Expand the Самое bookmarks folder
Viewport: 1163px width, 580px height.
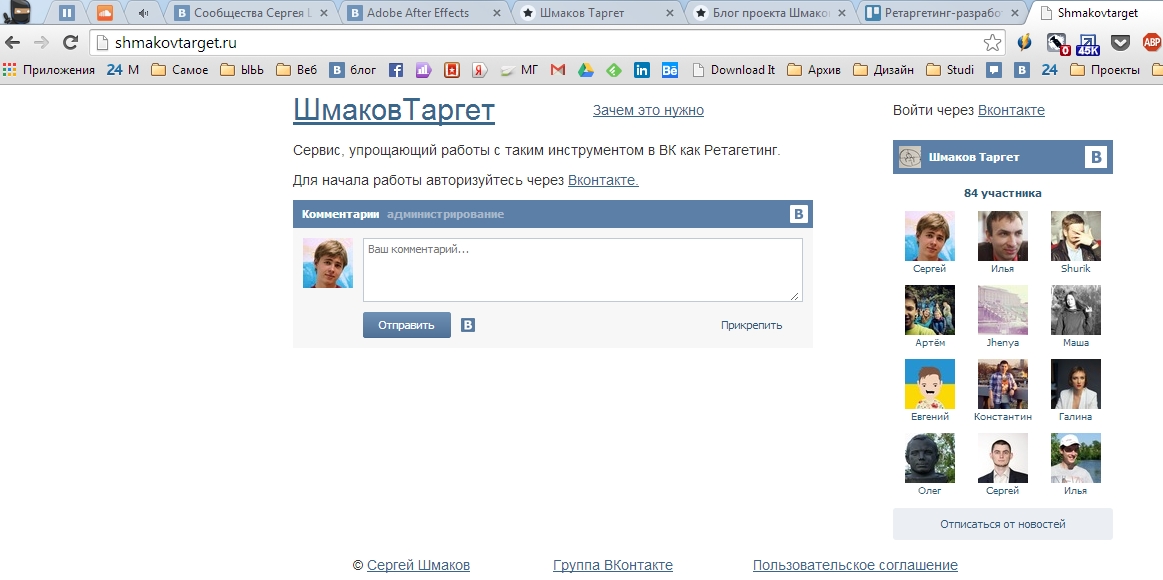[x=179, y=70]
